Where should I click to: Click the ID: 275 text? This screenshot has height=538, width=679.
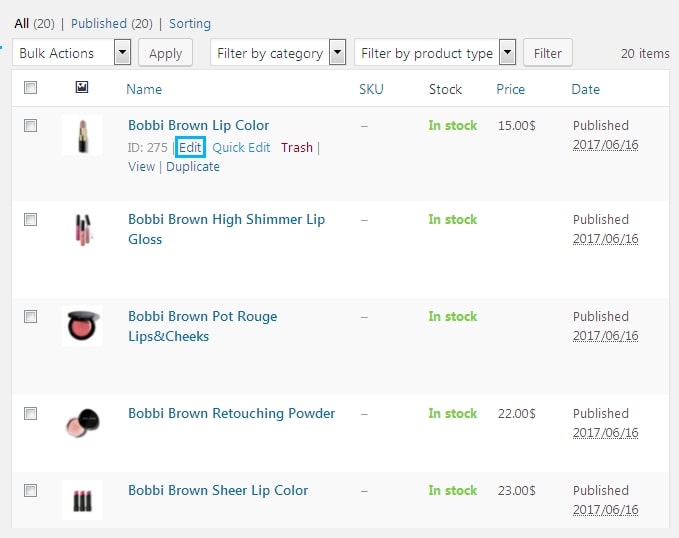(x=147, y=147)
